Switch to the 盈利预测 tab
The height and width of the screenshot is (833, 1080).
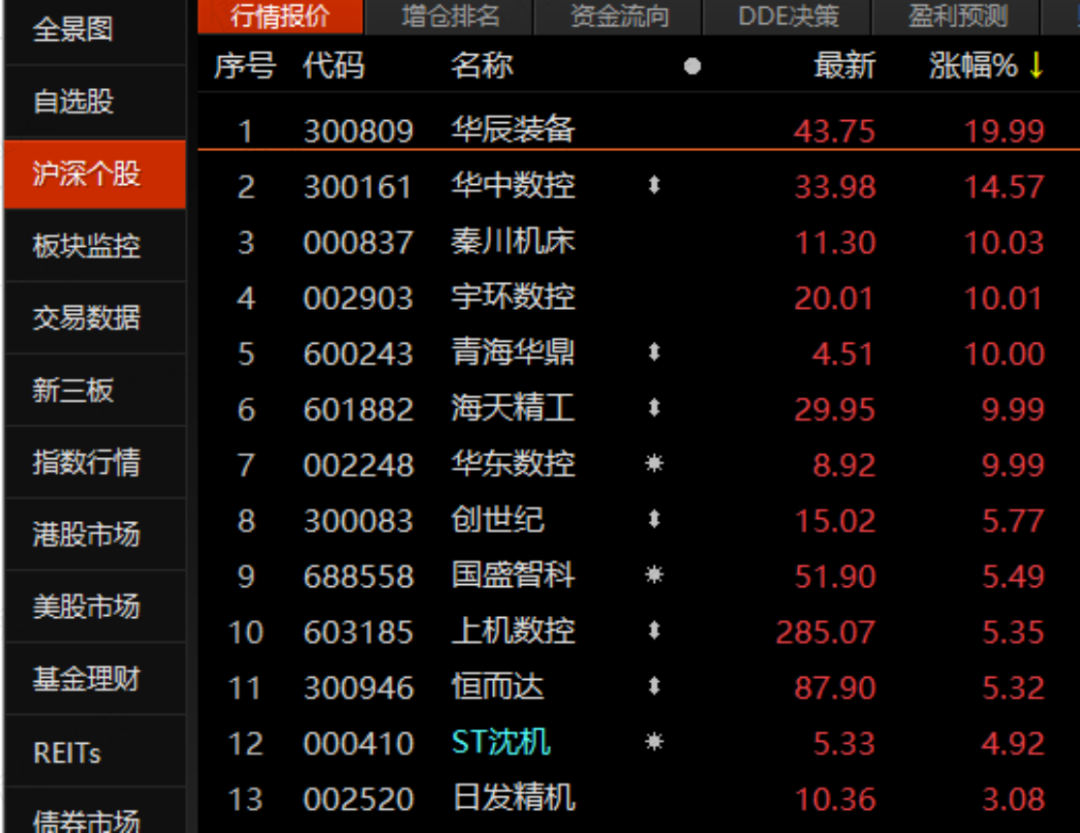pyautogui.click(x=957, y=17)
